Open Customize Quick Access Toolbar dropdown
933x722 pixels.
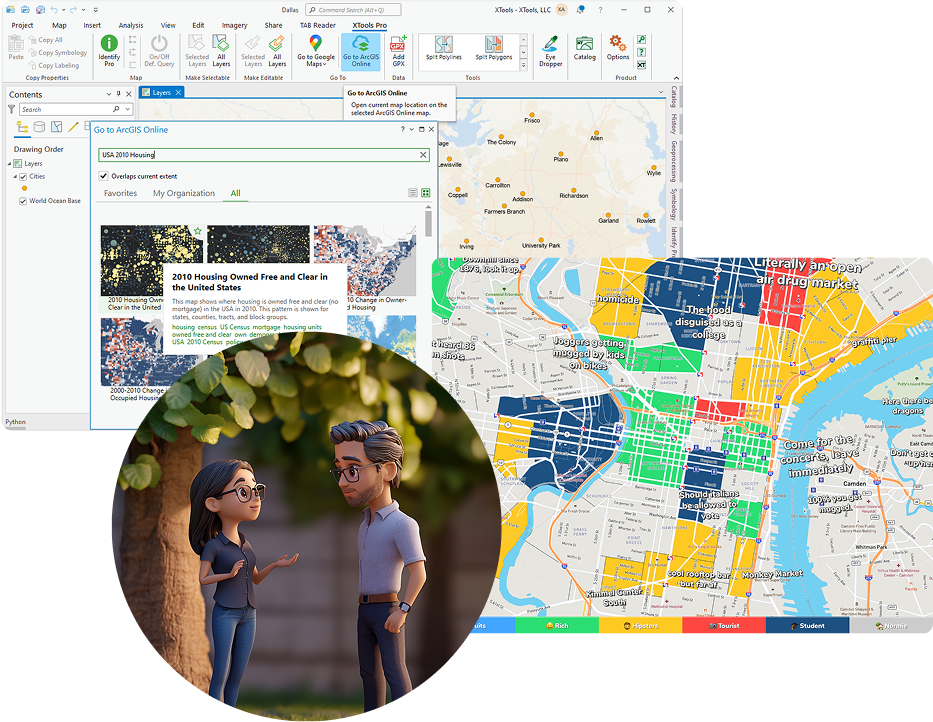[95, 10]
